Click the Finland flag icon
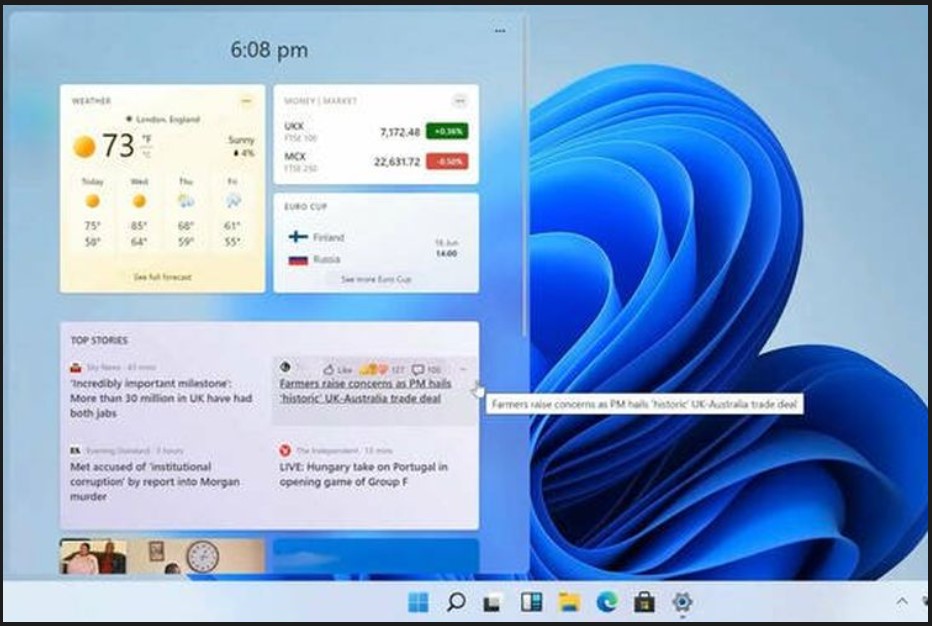The image size is (932, 626). coord(298,237)
